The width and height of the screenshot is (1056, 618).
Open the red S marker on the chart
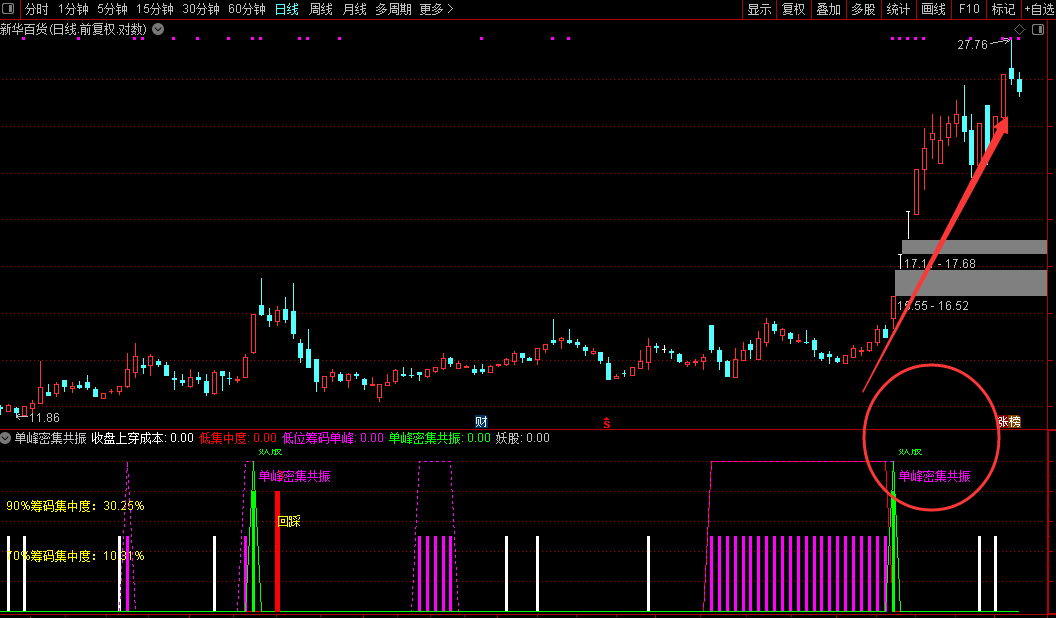607,423
